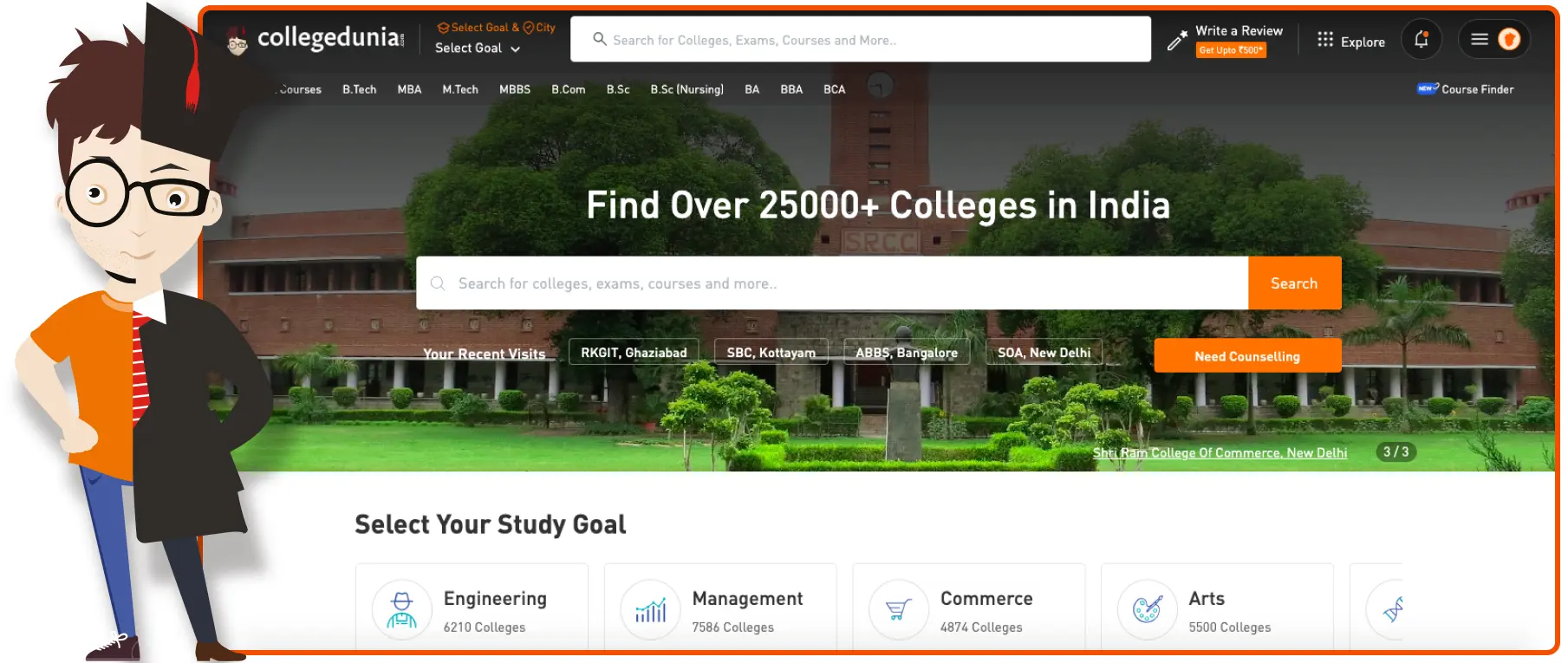
Task: Expand the Select Goal dropdown
Action: pyautogui.click(x=478, y=49)
